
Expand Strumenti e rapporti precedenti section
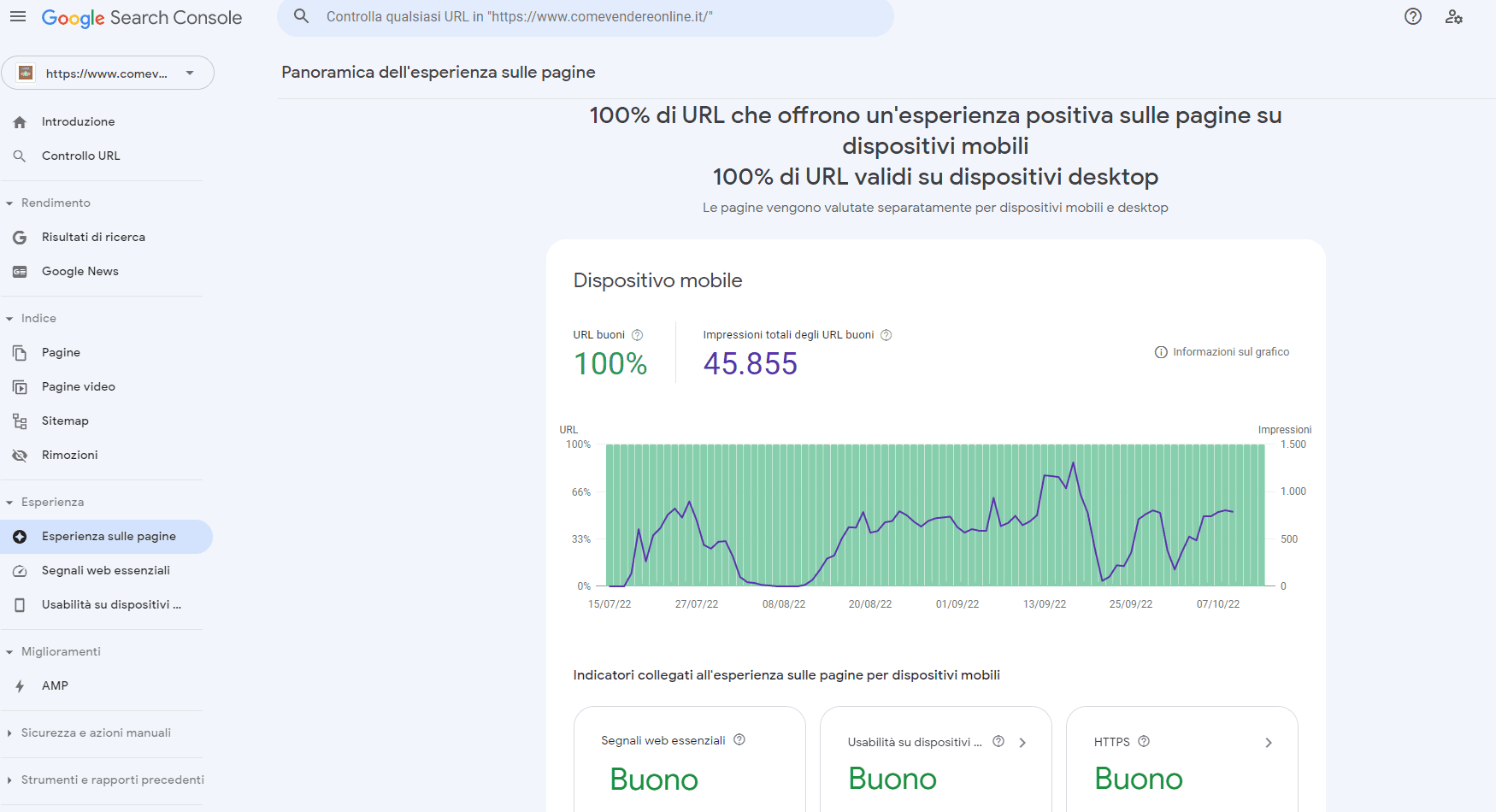[9, 780]
